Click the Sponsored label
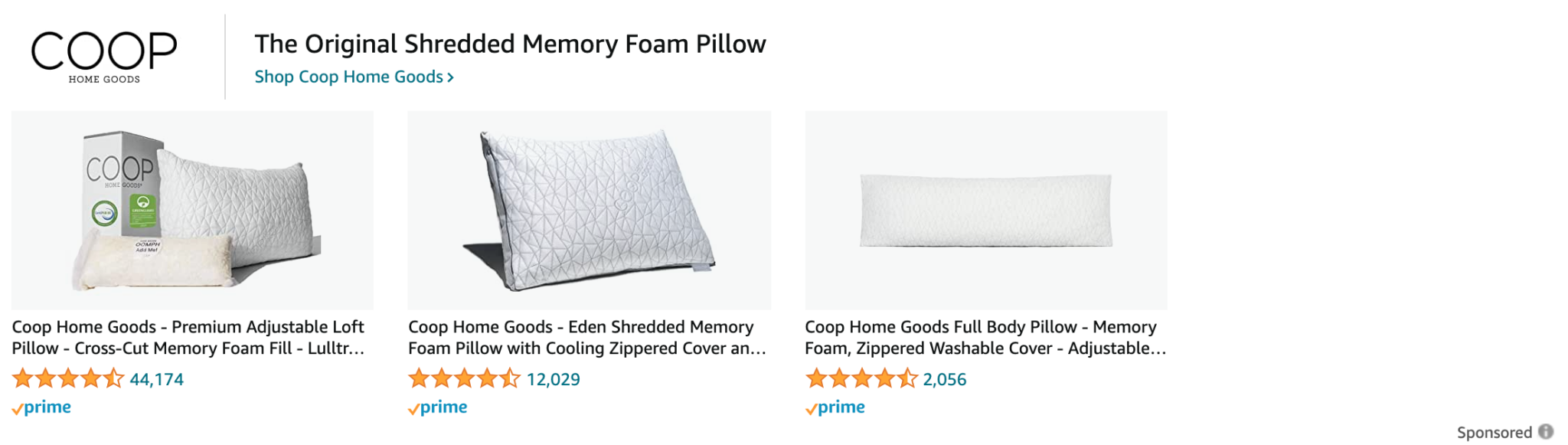Viewport: 1568px width, 445px height. pyautogui.click(x=1494, y=433)
